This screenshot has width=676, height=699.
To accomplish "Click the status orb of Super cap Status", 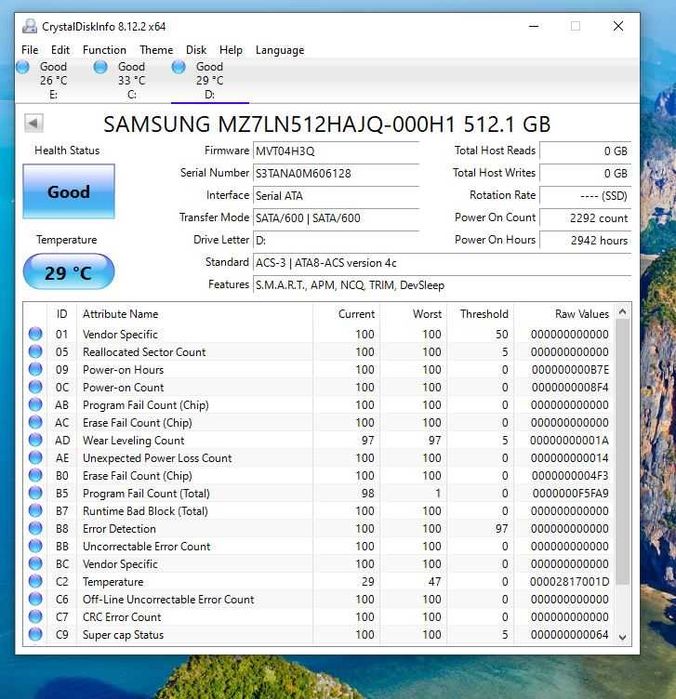I will (35, 634).
